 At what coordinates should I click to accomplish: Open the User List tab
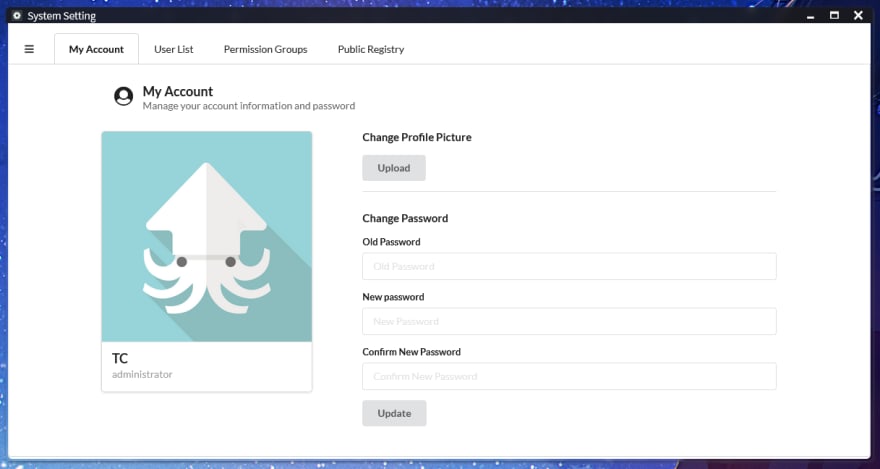(173, 49)
